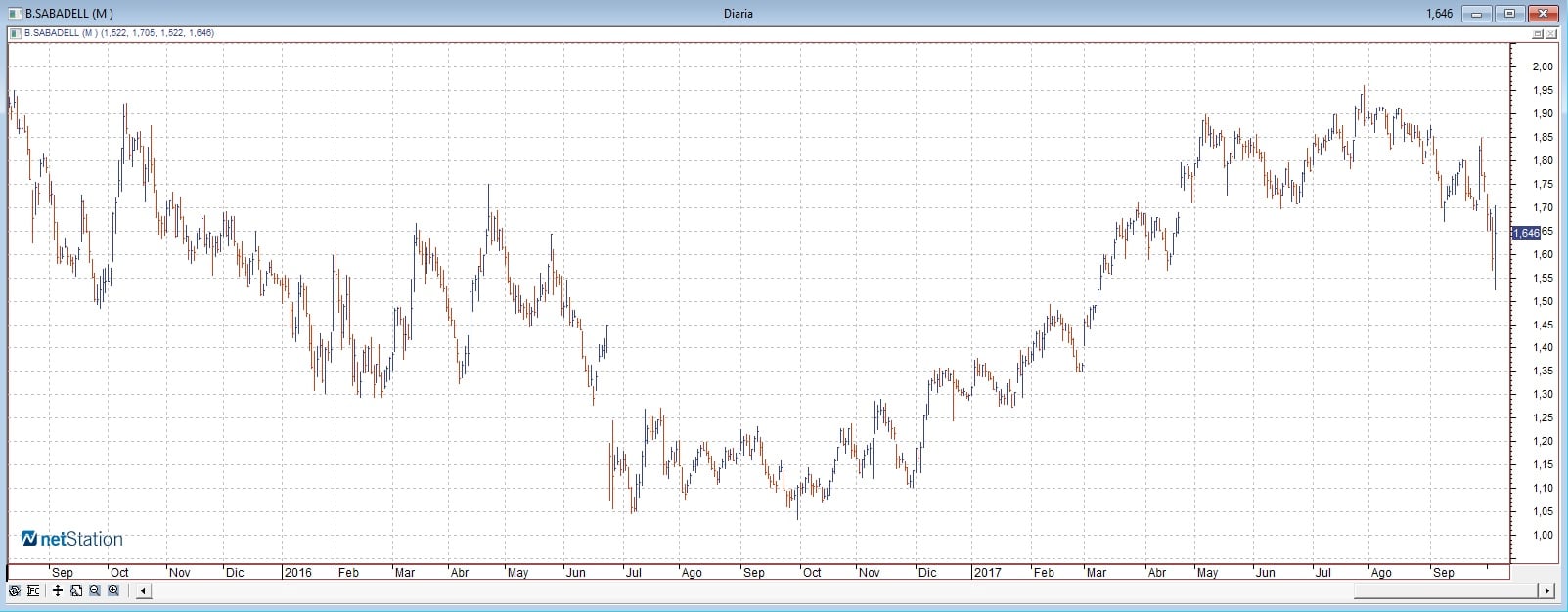Click the refresh chart icon in bottom toolbar
Image resolution: width=1568 pixels, height=612 pixels.
point(15,590)
